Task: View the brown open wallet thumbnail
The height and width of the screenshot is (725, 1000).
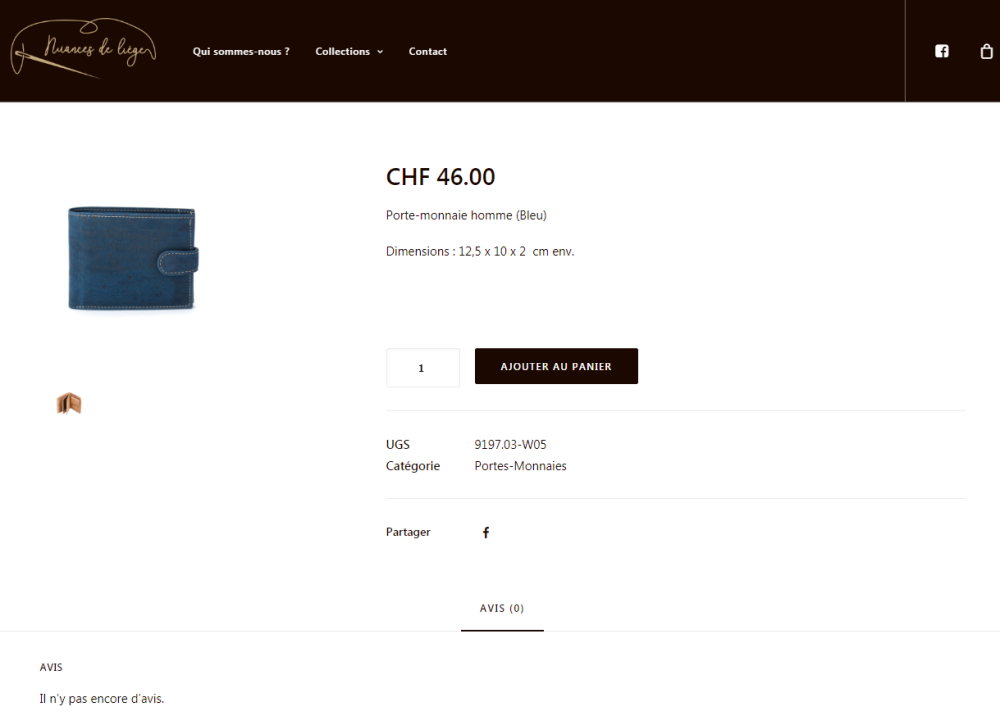Action: point(69,403)
